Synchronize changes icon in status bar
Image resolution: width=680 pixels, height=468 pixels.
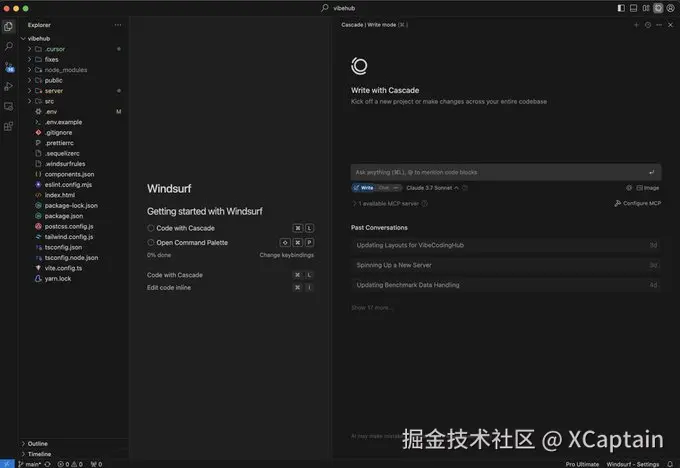tap(47, 464)
